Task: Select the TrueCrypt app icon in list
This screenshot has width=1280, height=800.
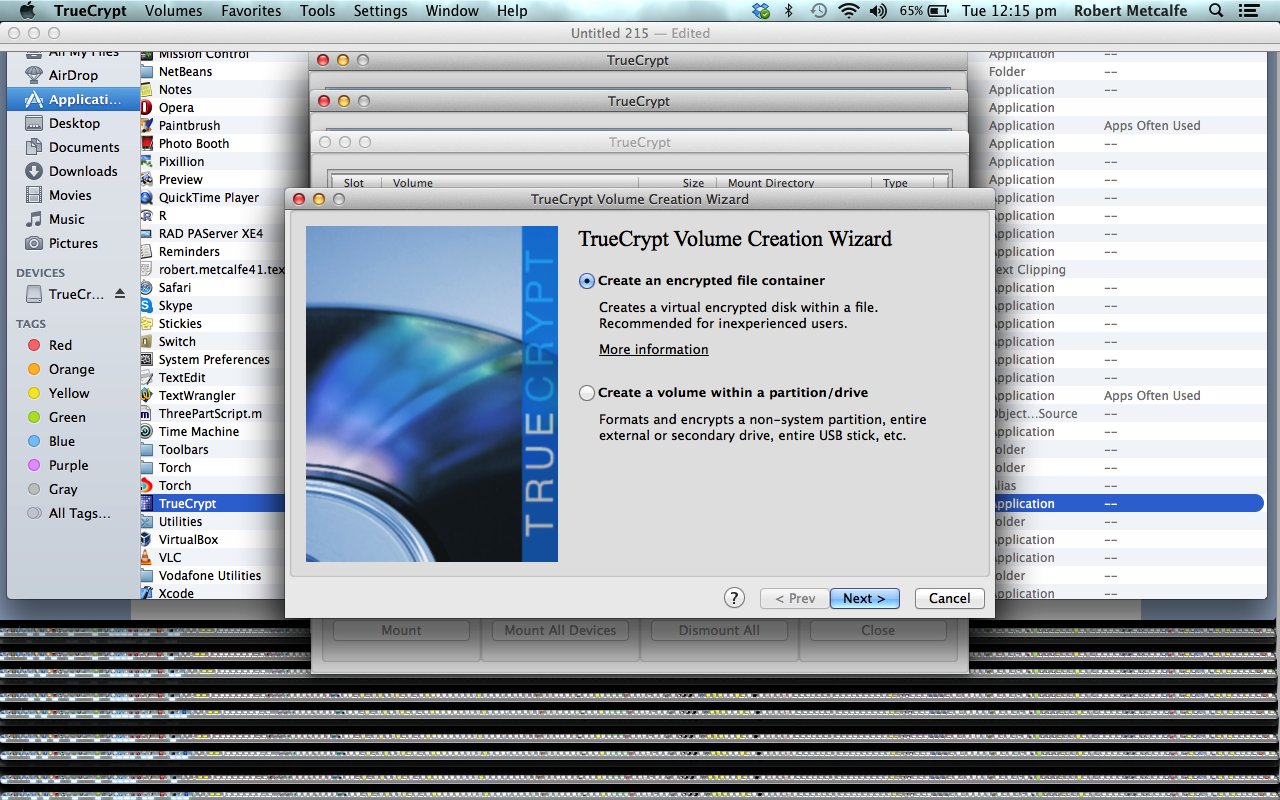Action: 147,503
